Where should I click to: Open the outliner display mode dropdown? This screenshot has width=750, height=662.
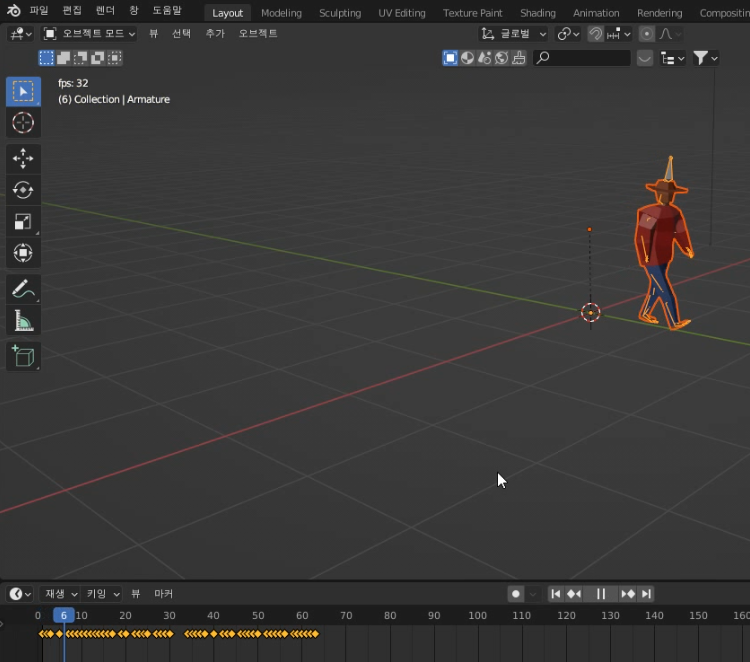pyautogui.click(x=672, y=58)
